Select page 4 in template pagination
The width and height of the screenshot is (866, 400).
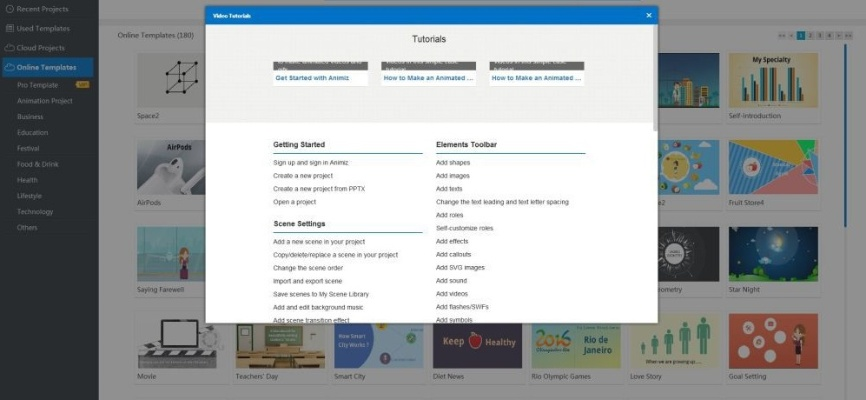[830, 36]
